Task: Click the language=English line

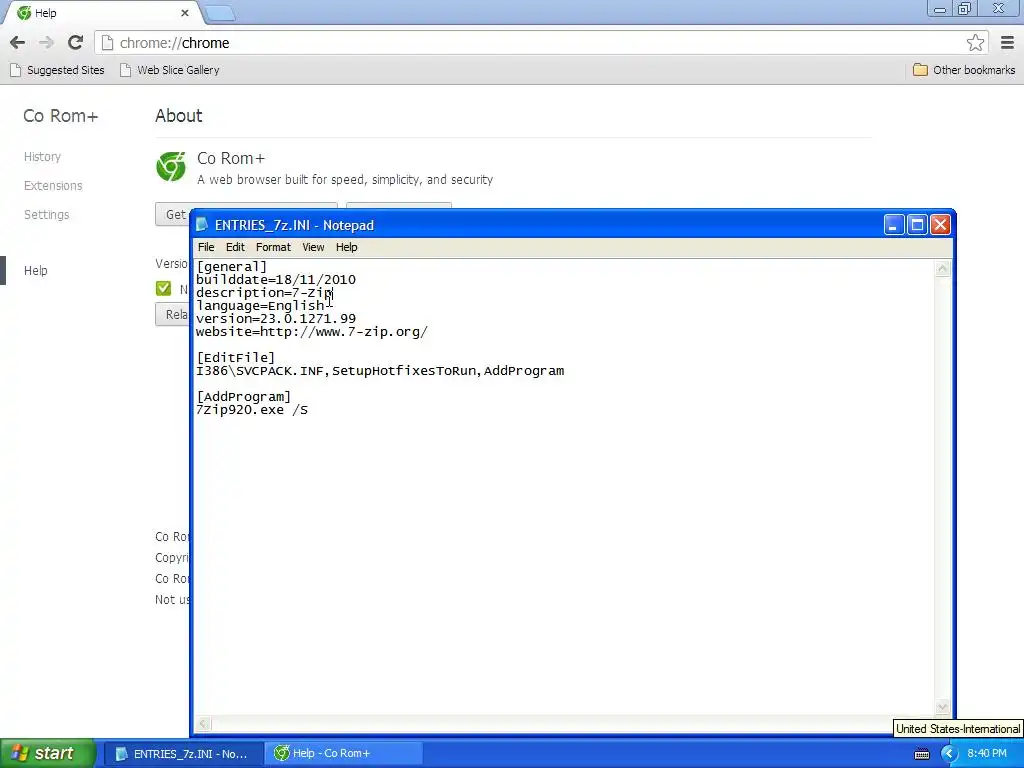Action: pos(261,306)
